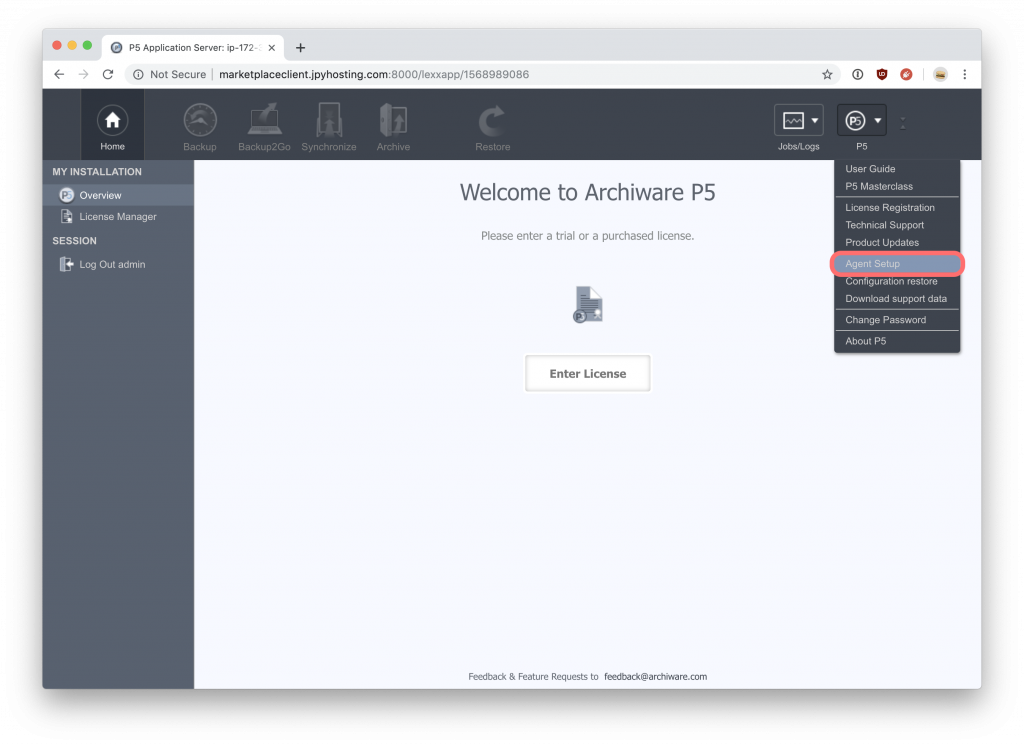Click the circled info extension icon

pos(857,74)
